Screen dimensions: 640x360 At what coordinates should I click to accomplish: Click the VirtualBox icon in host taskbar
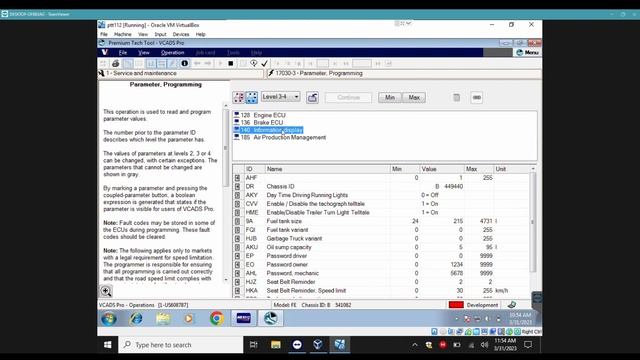(x=318, y=345)
